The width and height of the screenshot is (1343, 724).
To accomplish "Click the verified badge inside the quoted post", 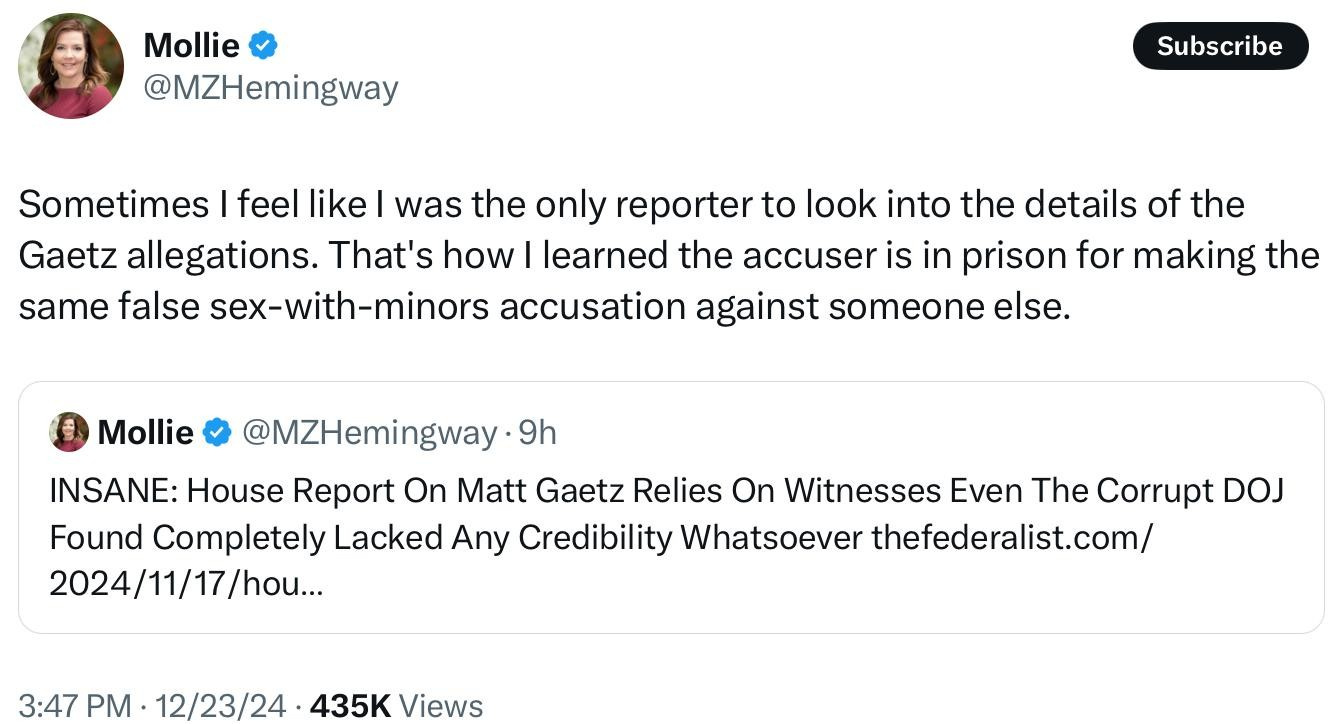I will tap(217, 432).
